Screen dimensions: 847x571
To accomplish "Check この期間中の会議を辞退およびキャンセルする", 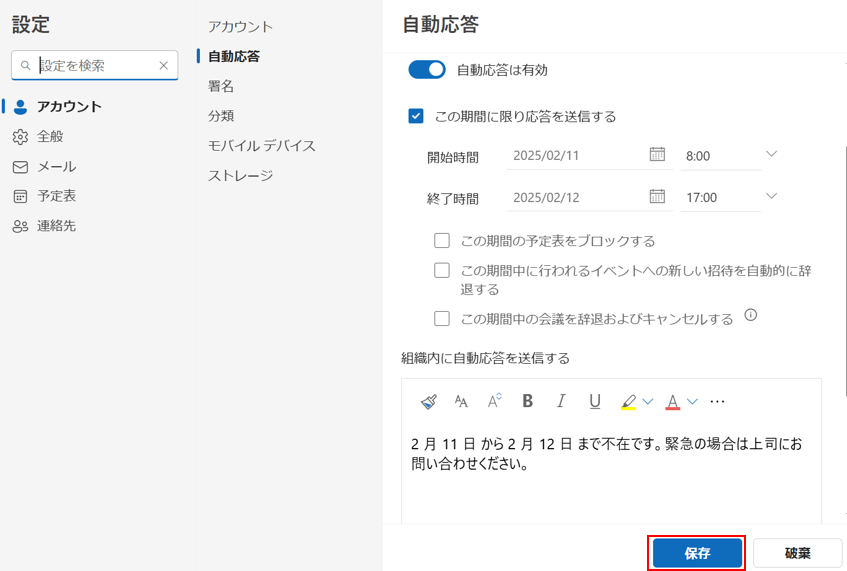I will click(442, 319).
